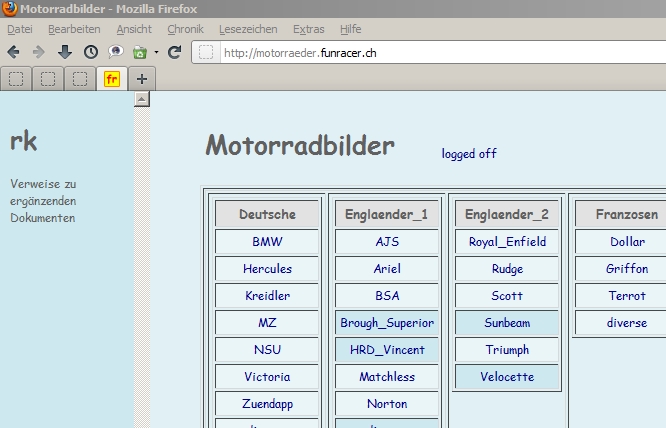This screenshot has height=428, width=666.
Task: Open the Hilfe menu
Action: click(350, 29)
